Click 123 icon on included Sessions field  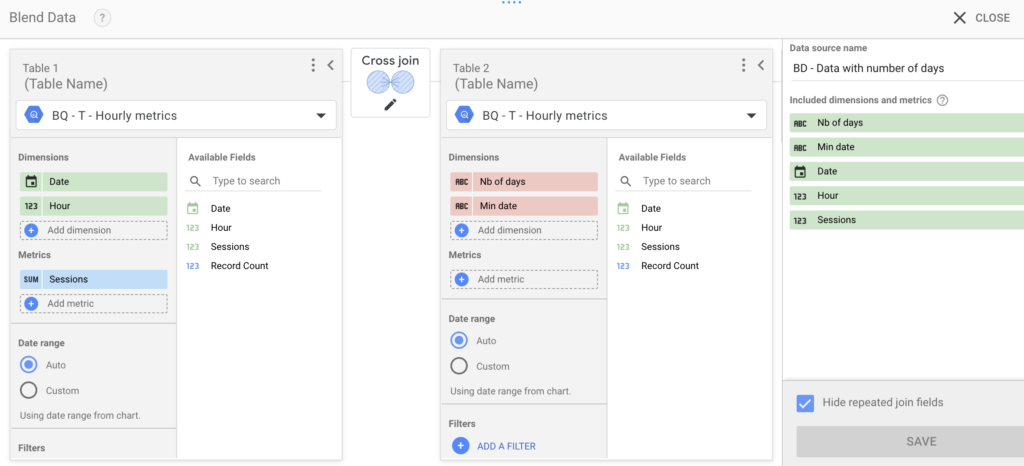800,221
